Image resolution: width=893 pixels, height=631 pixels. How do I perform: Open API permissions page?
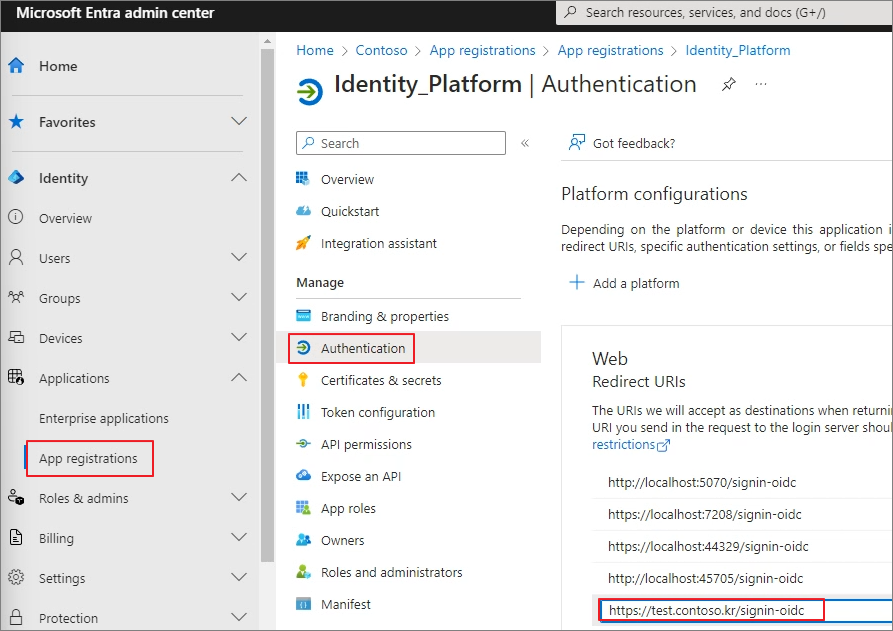(x=366, y=444)
